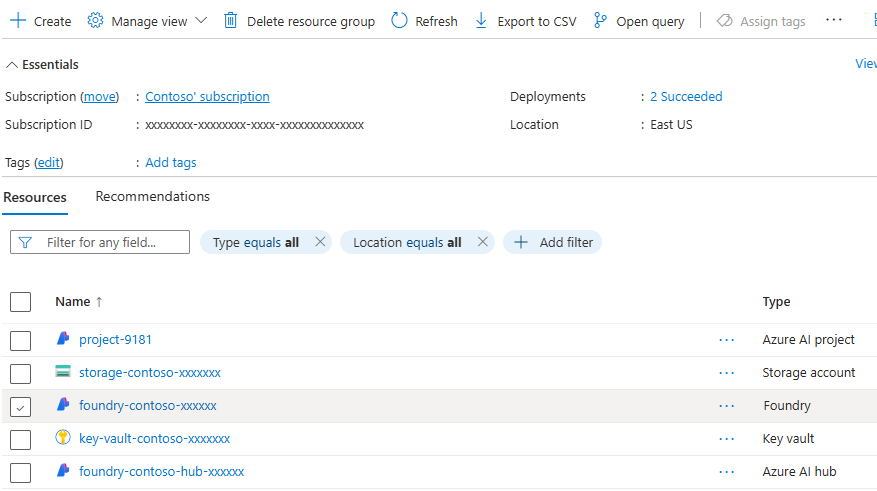Click the Add filter button
The width and height of the screenshot is (877, 491).
pos(552,242)
